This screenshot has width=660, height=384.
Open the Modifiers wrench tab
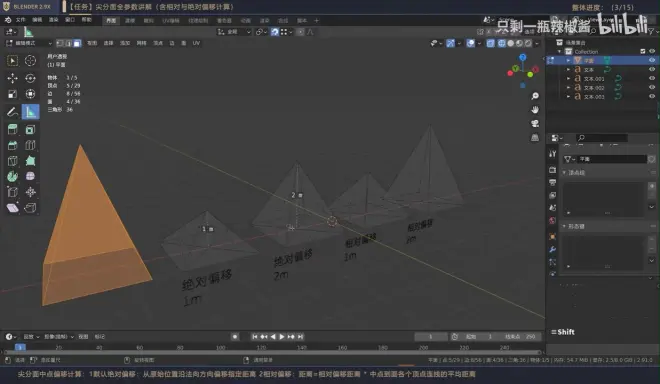[553, 249]
